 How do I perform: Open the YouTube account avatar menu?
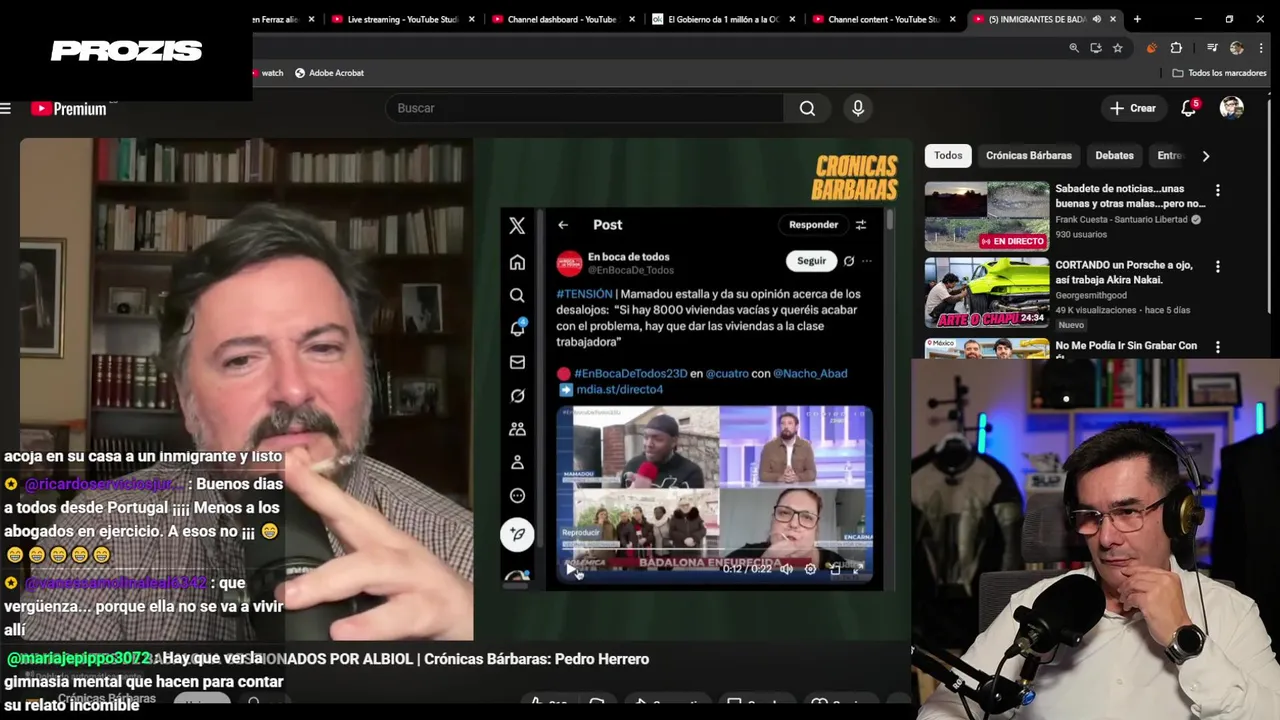tap(1232, 108)
